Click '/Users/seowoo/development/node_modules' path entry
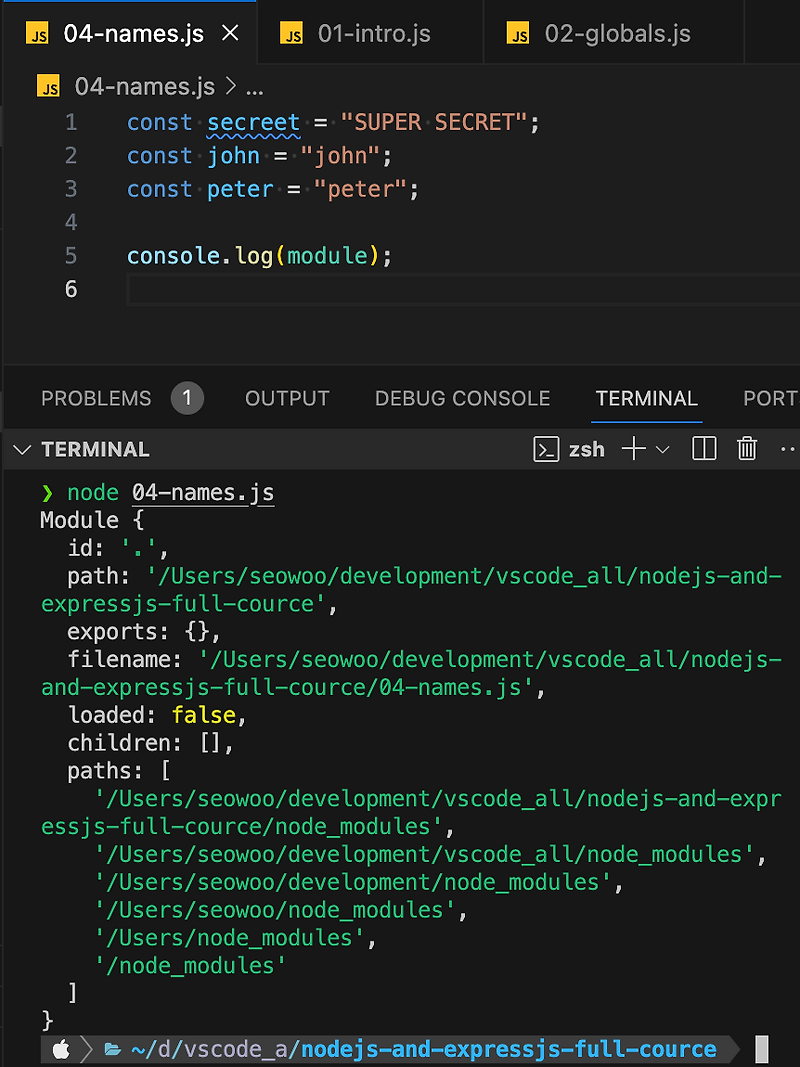Viewport: 800px width, 1067px height. (353, 882)
